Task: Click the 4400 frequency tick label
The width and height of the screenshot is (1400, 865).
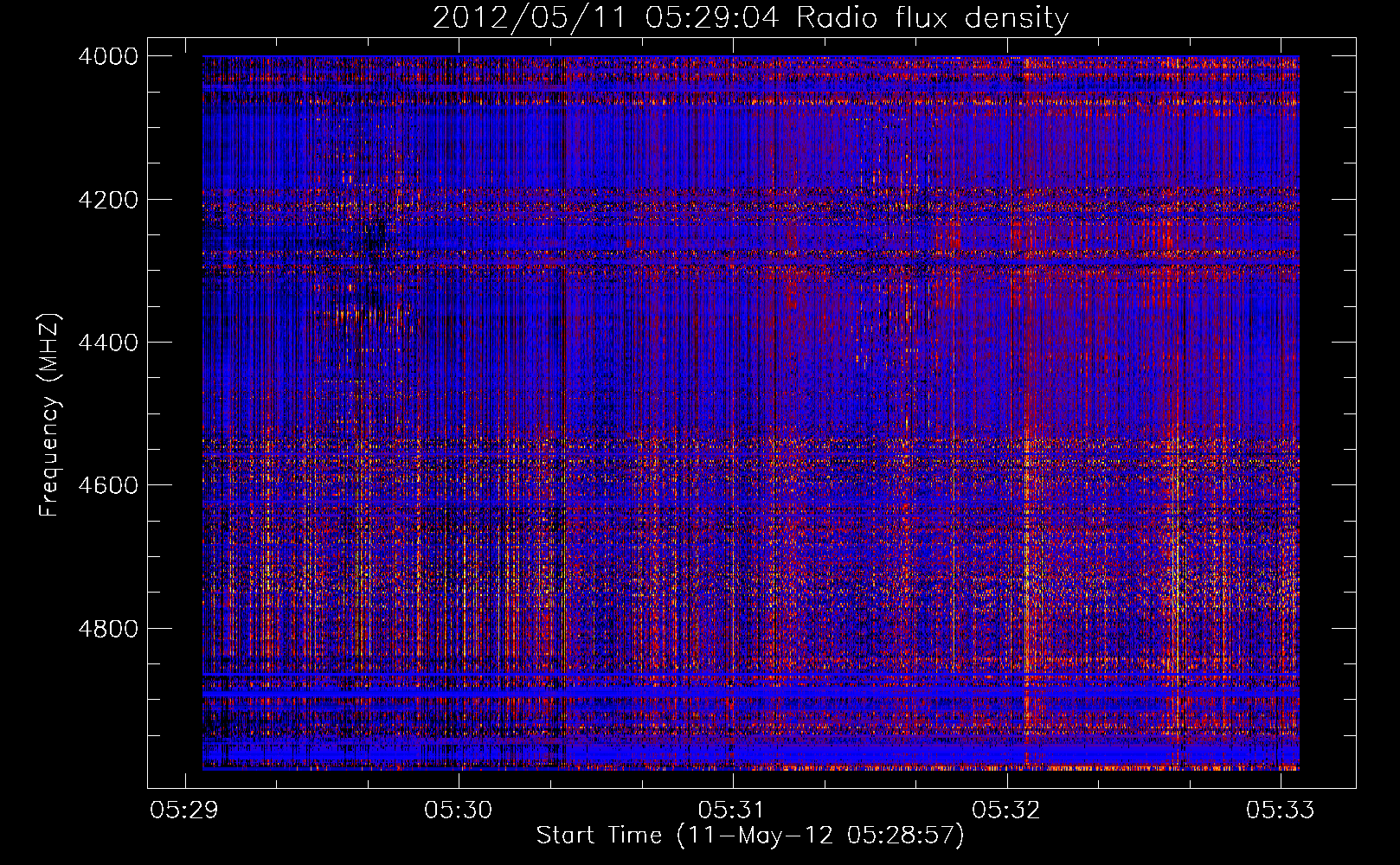Action: tap(108, 343)
